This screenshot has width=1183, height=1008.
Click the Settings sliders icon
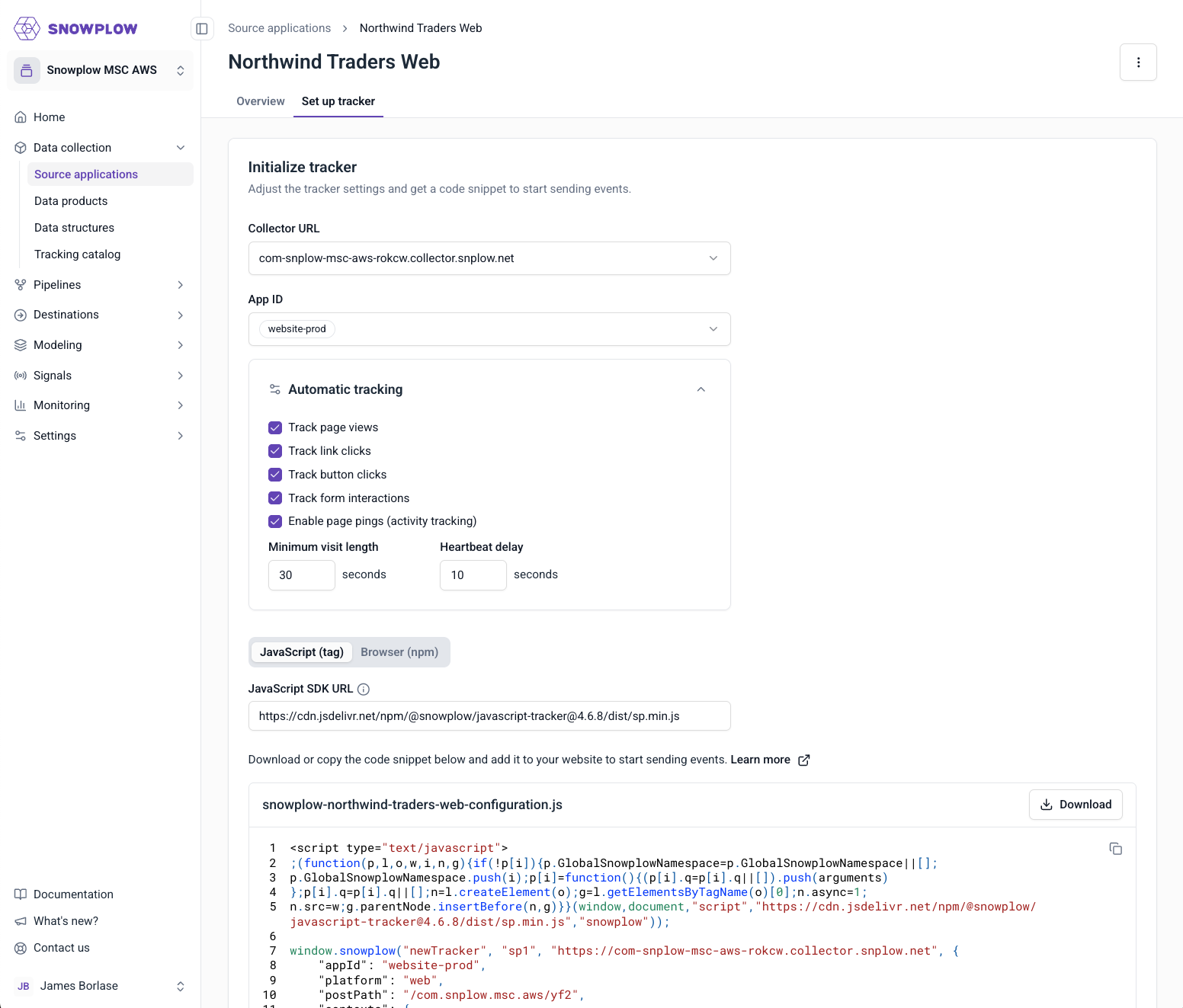coord(21,436)
